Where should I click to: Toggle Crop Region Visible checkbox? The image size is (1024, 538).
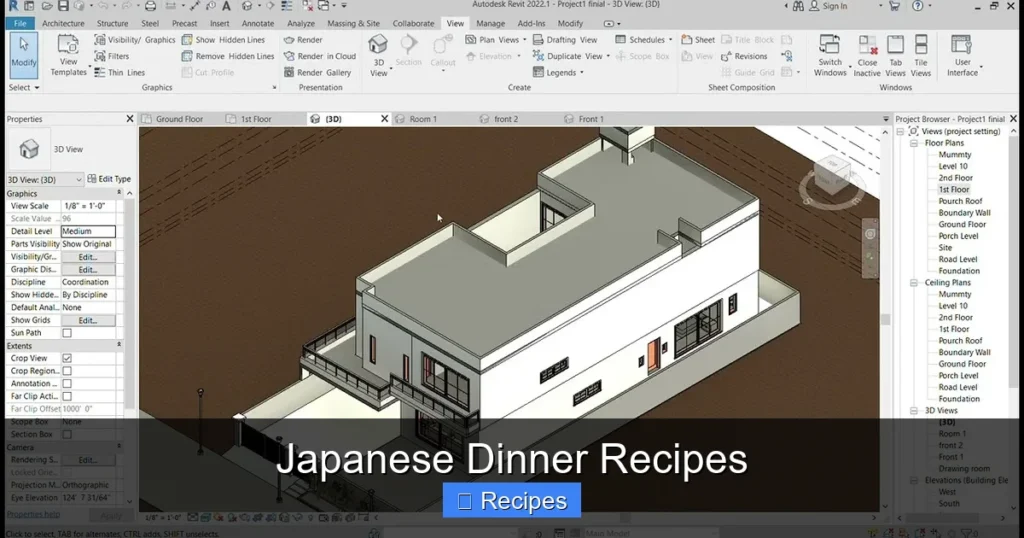[67, 371]
